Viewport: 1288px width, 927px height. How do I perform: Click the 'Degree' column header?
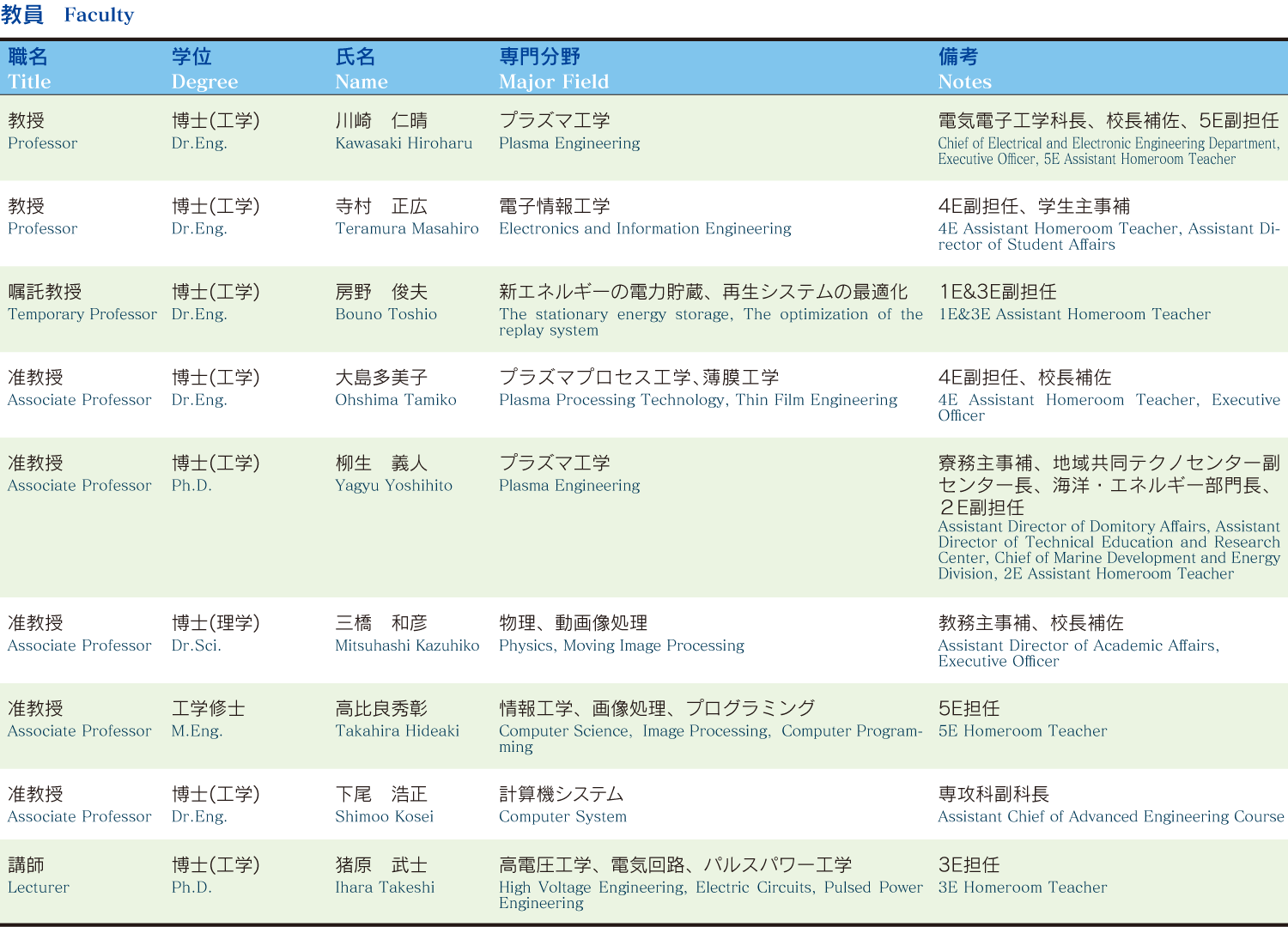(x=204, y=82)
